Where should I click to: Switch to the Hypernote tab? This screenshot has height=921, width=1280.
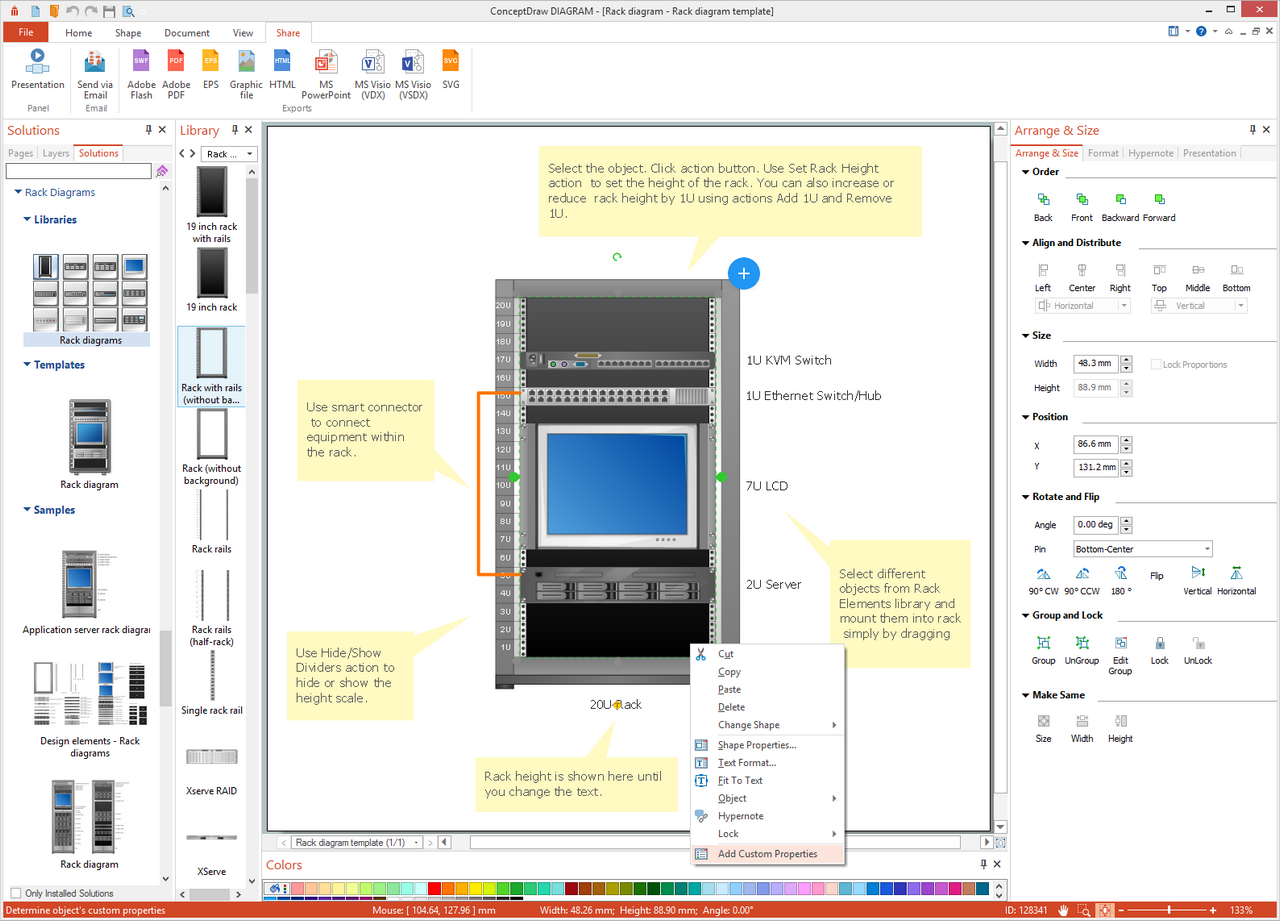point(1150,153)
